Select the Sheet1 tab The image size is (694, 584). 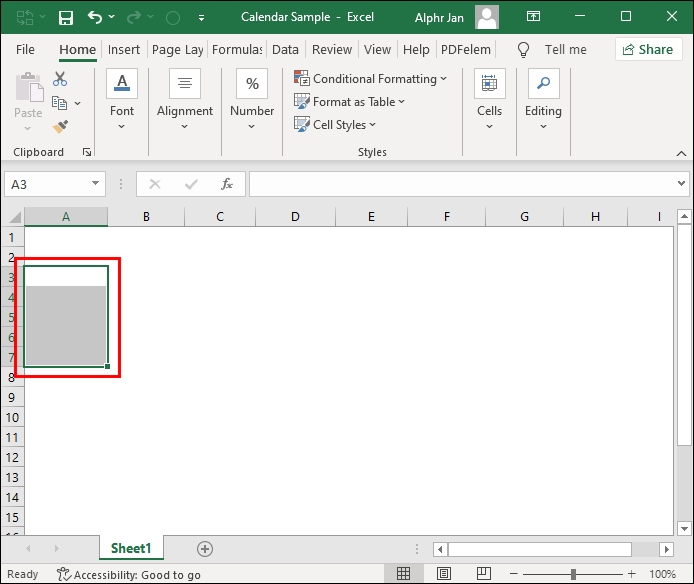131,549
